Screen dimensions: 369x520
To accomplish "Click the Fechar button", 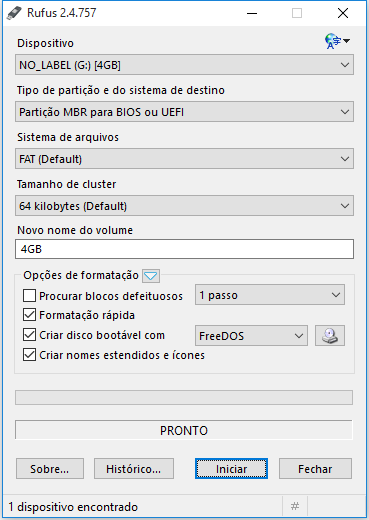I will [315, 469].
